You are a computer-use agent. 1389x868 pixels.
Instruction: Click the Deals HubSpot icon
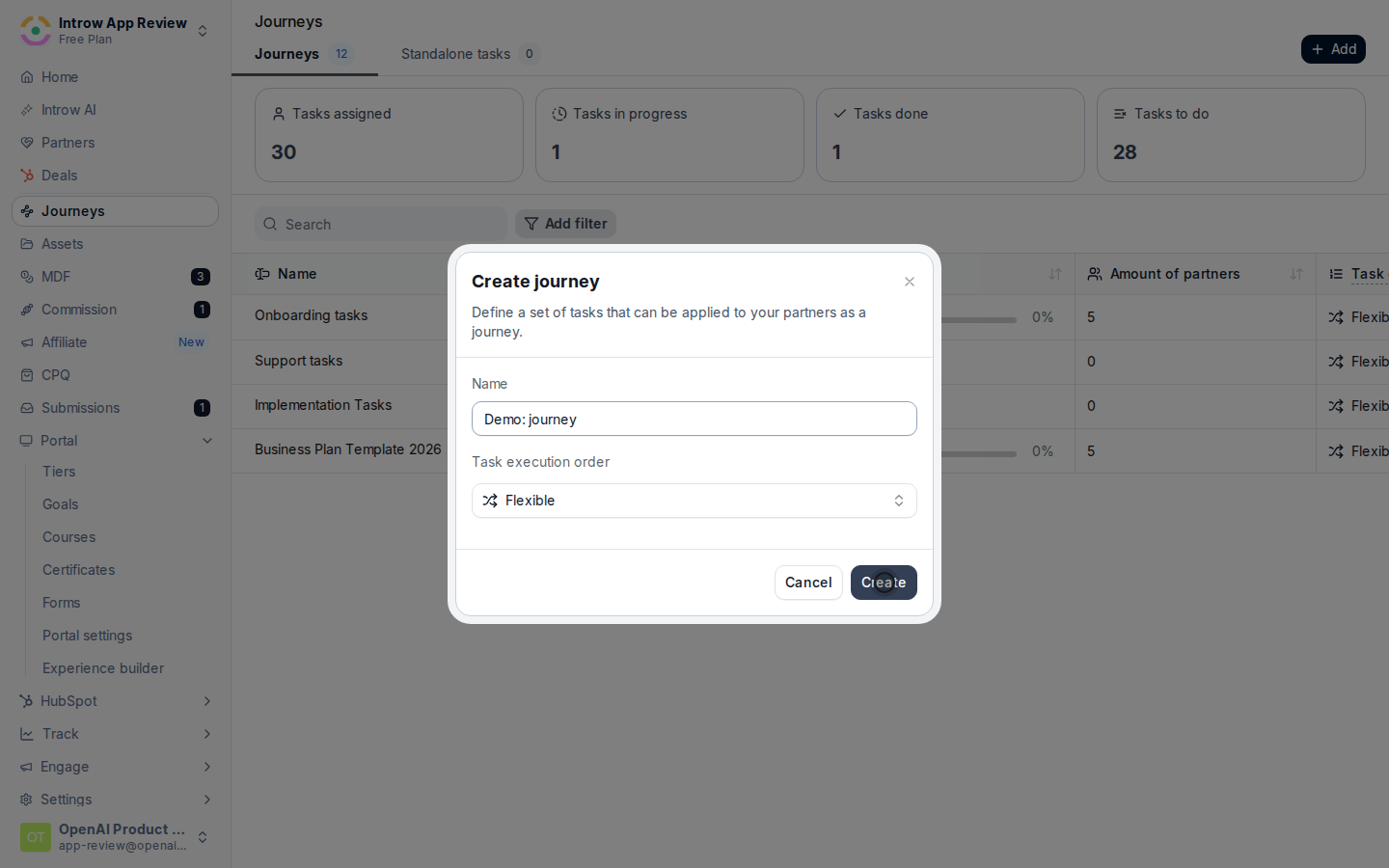(27, 176)
